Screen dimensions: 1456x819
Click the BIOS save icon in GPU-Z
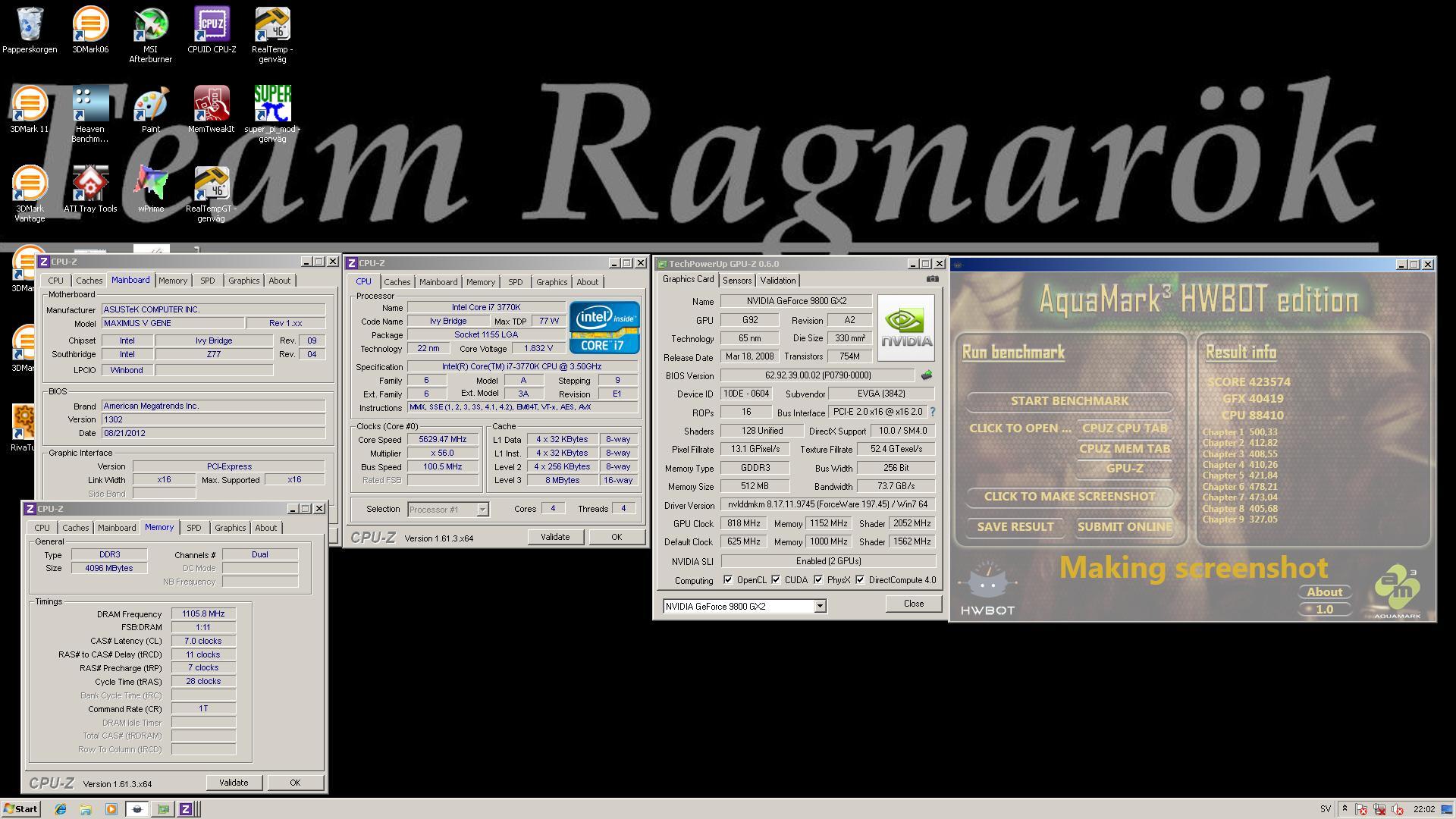click(x=926, y=375)
